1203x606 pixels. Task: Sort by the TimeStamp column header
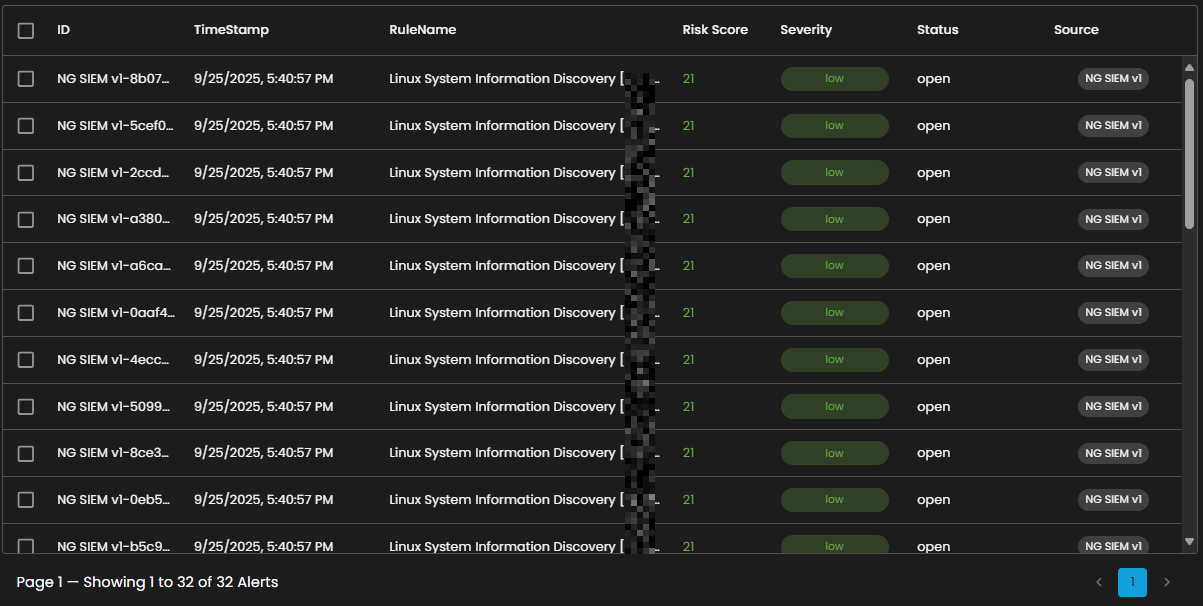pos(231,30)
